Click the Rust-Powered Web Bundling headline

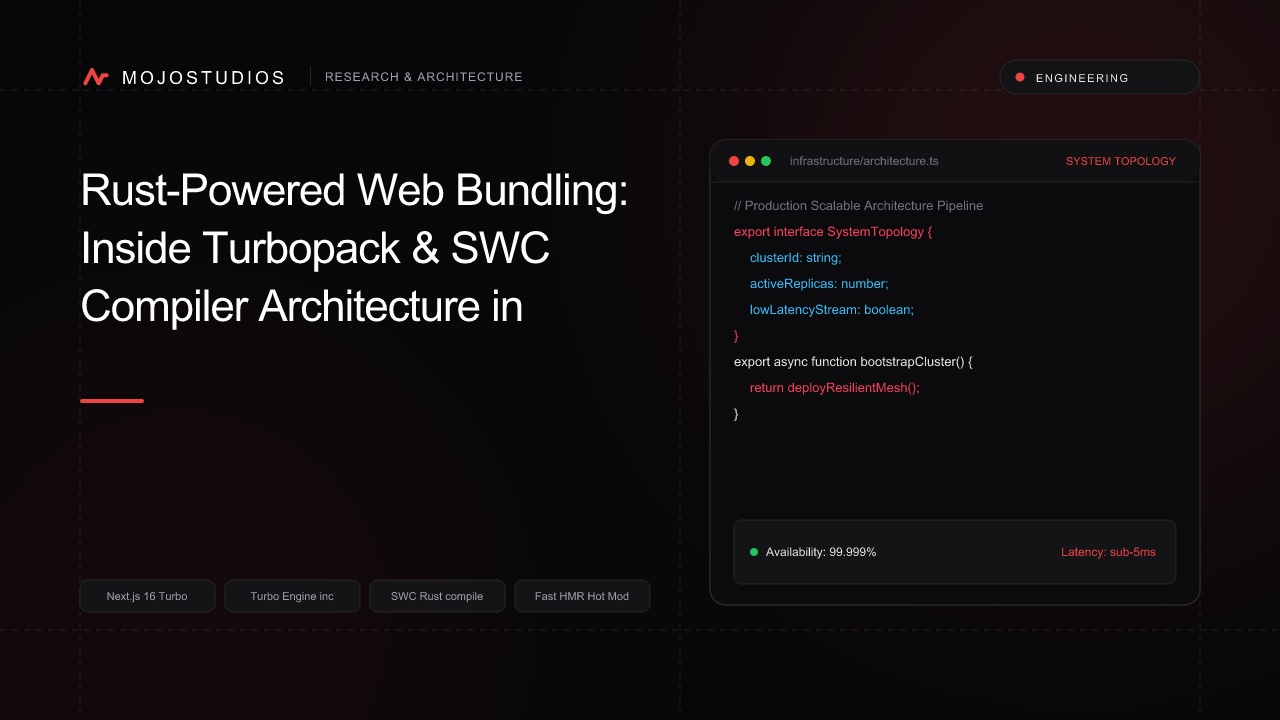(x=354, y=248)
